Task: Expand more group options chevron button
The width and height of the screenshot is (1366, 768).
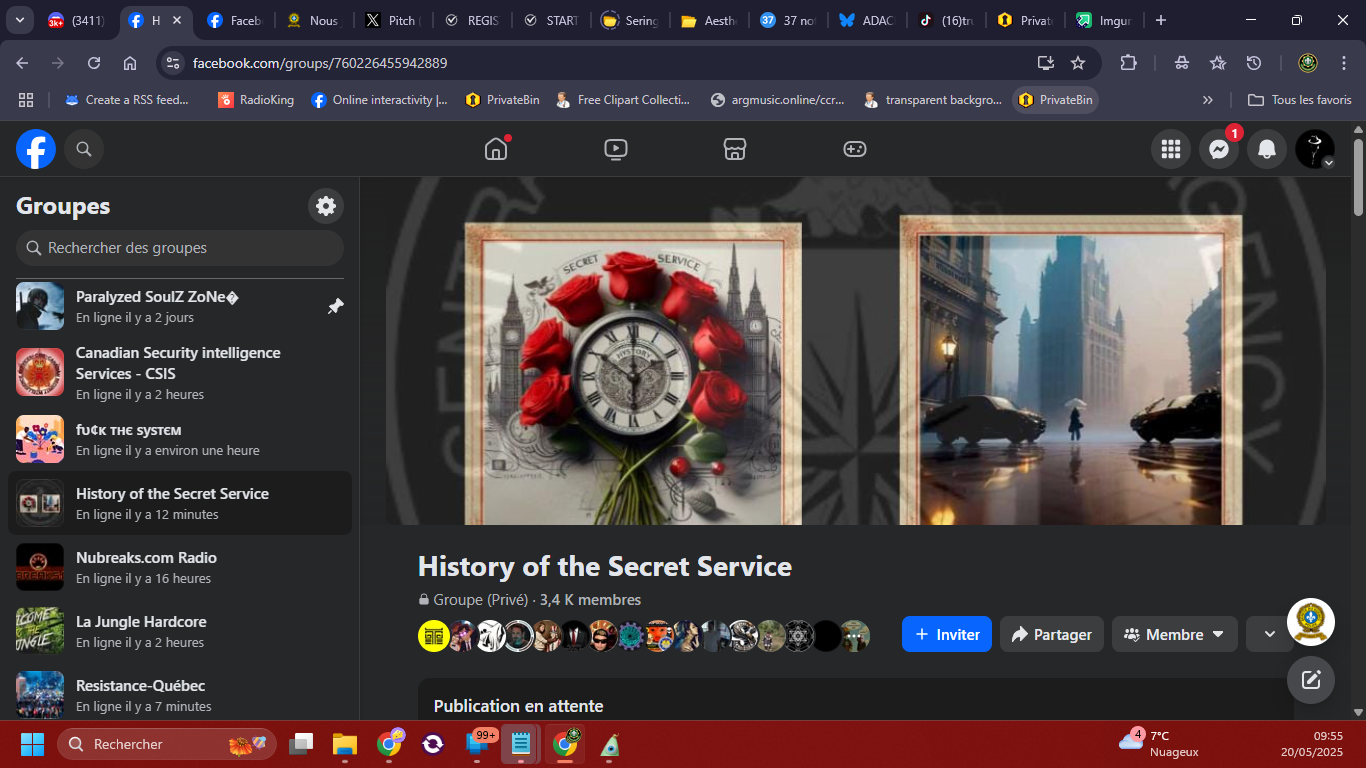Action: 1270,634
